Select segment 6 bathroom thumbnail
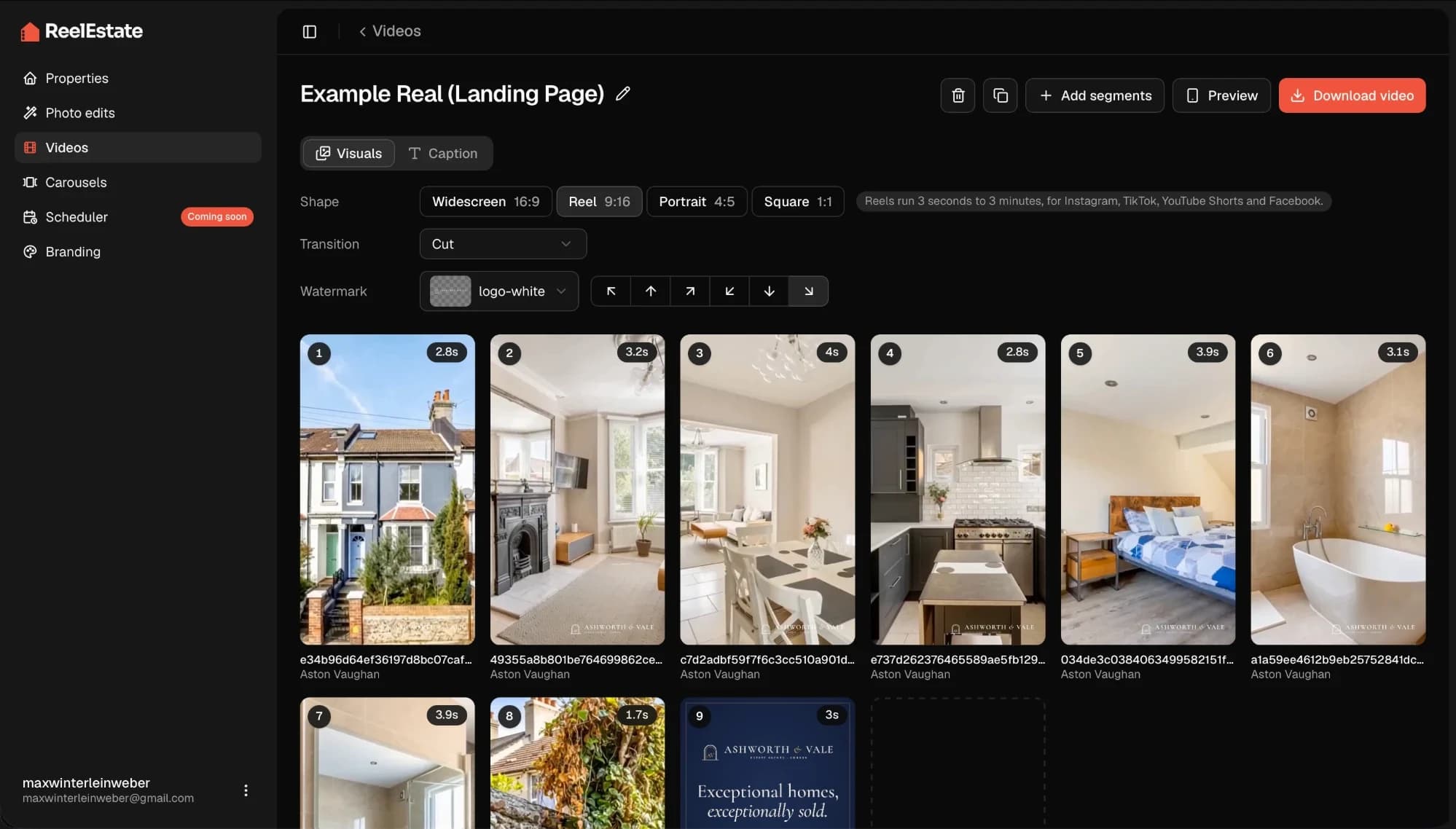This screenshot has width=1456, height=829. pos(1338,490)
